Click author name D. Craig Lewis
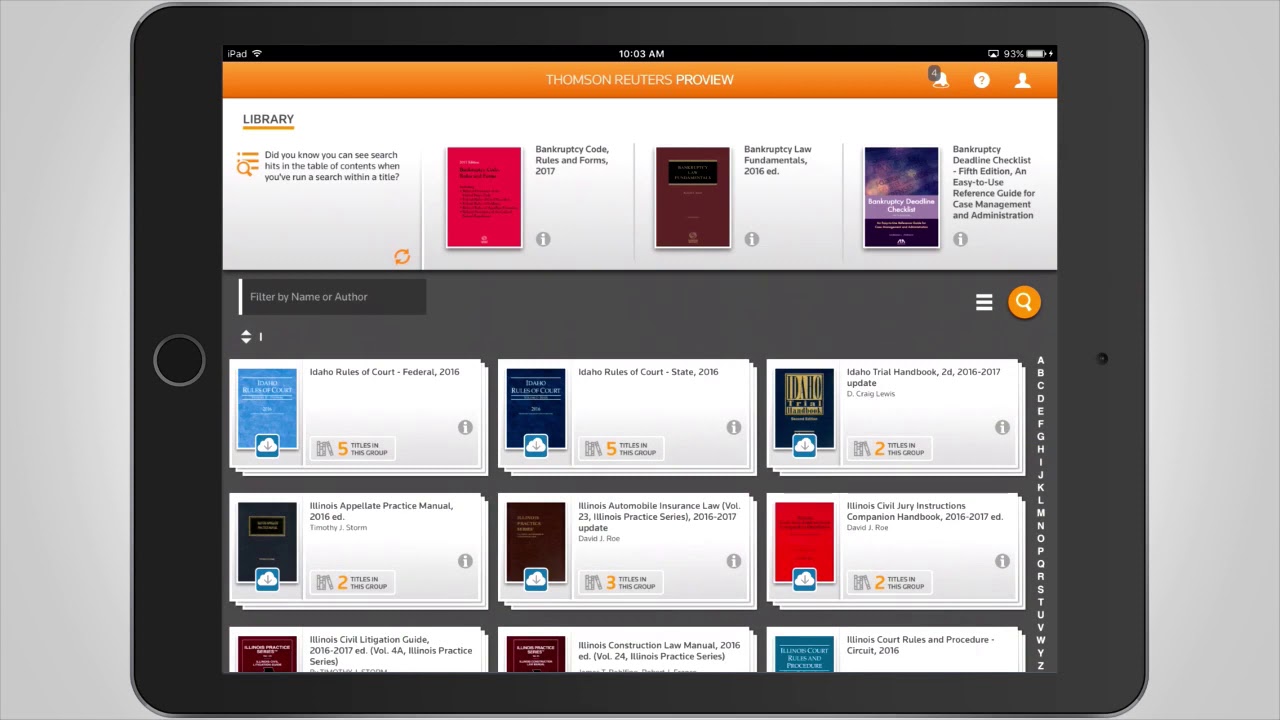The width and height of the screenshot is (1280, 720). (x=871, y=394)
